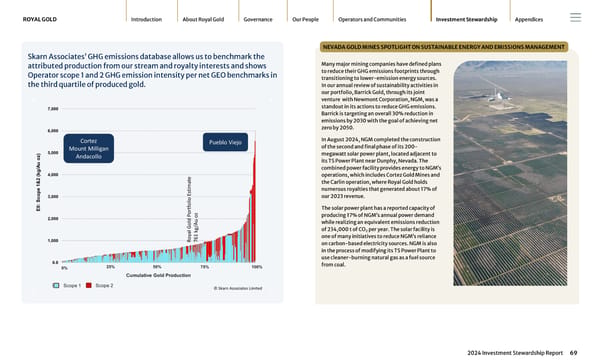This screenshot has width=600, height=364.
Task: Click the Pueblo Viejo callout label
Action: 225,142
